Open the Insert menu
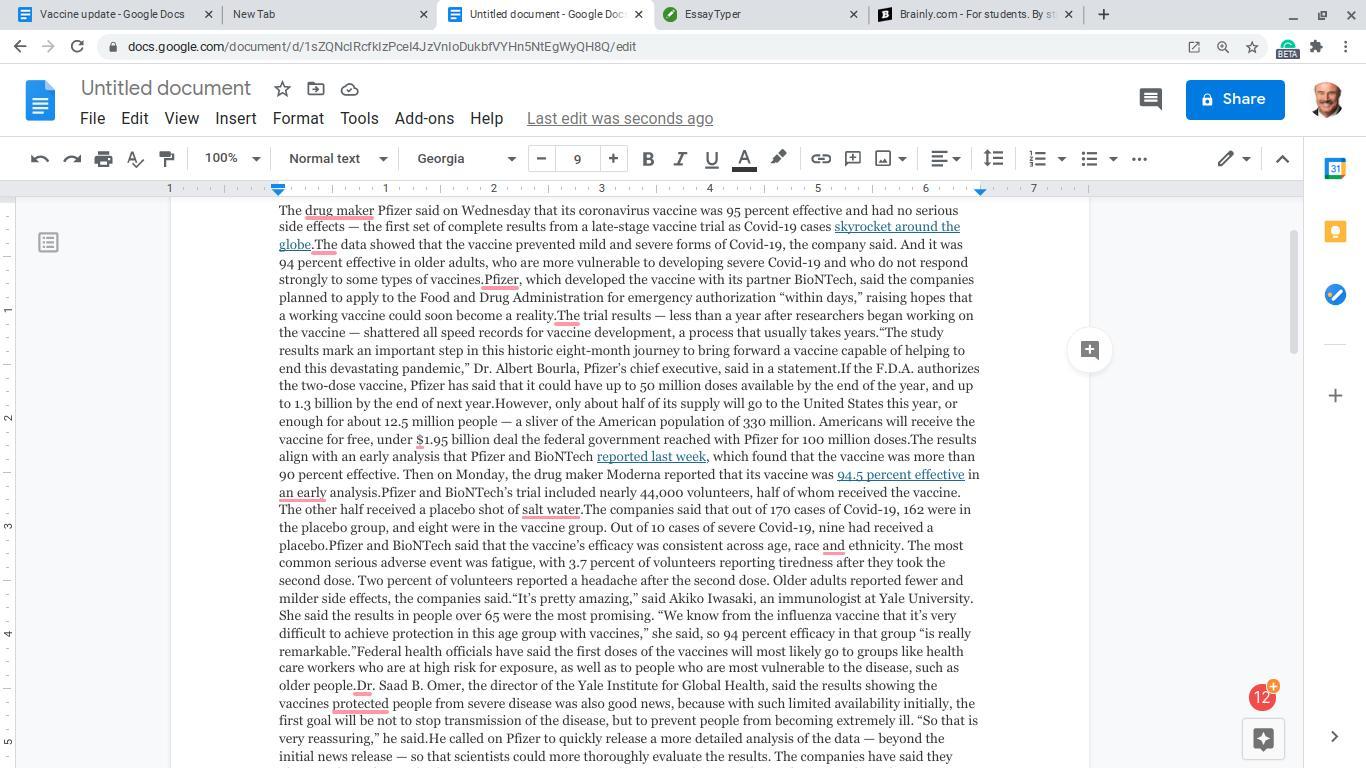The height and width of the screenshot is (768, 1366). (x=236, y=118)
